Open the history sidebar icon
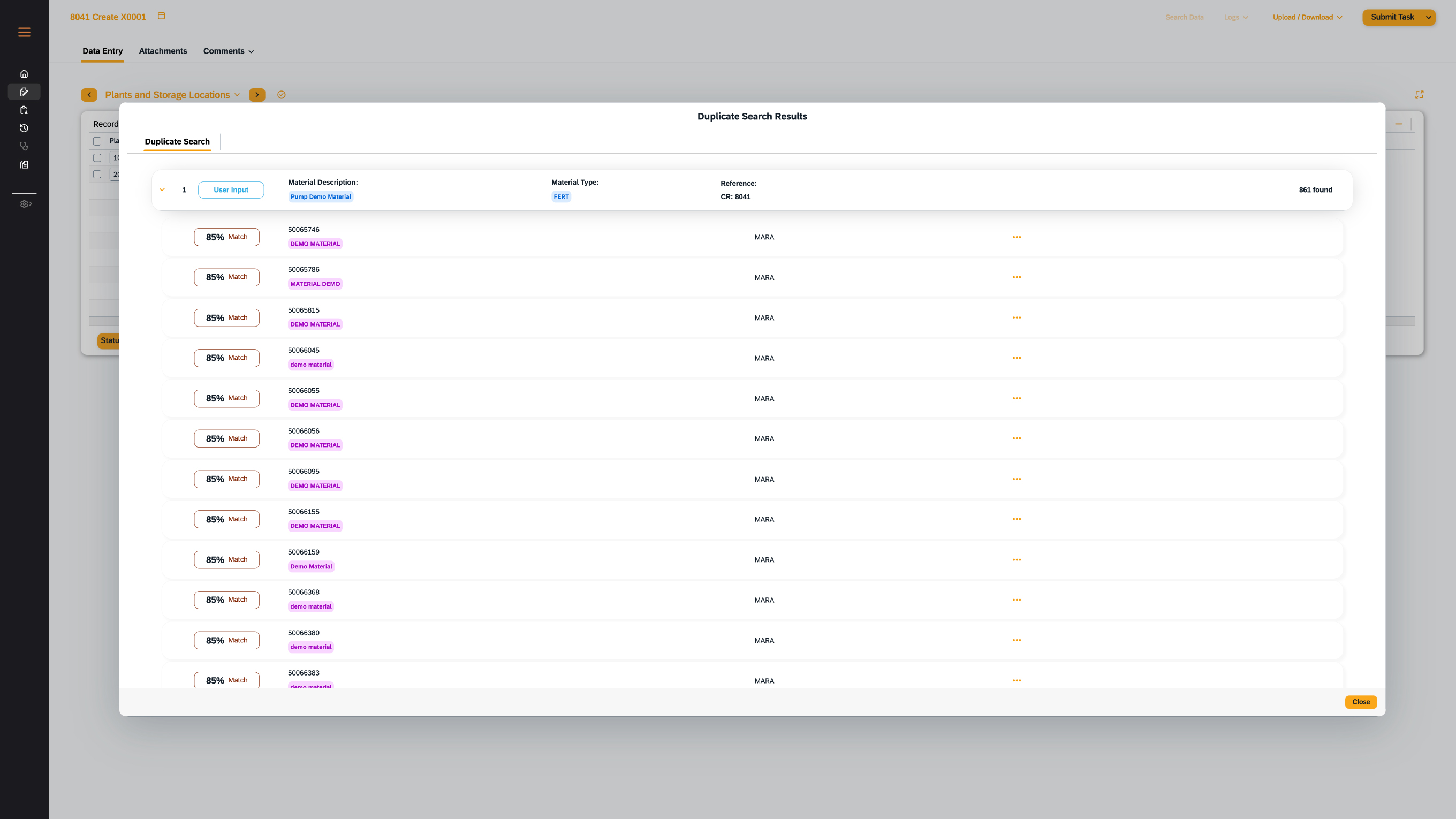The image size is (1456, 819). (x=24, y=128)
